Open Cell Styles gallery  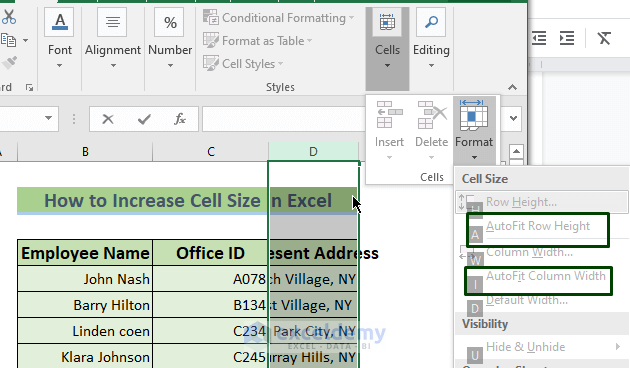pos(243,63)
